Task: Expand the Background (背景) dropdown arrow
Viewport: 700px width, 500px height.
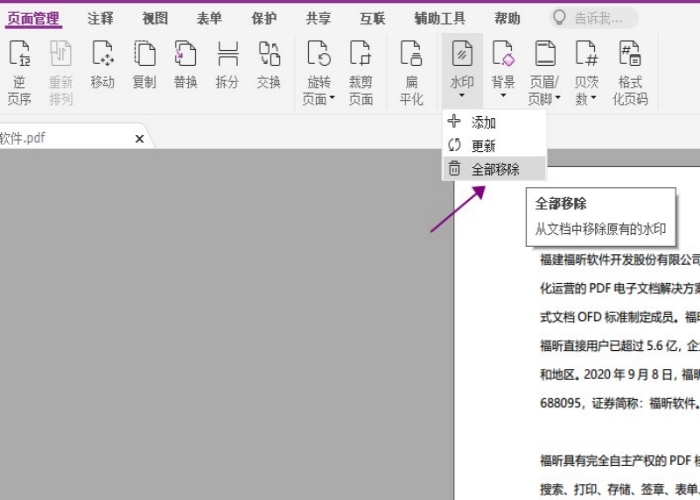Action: pos(503,96)
